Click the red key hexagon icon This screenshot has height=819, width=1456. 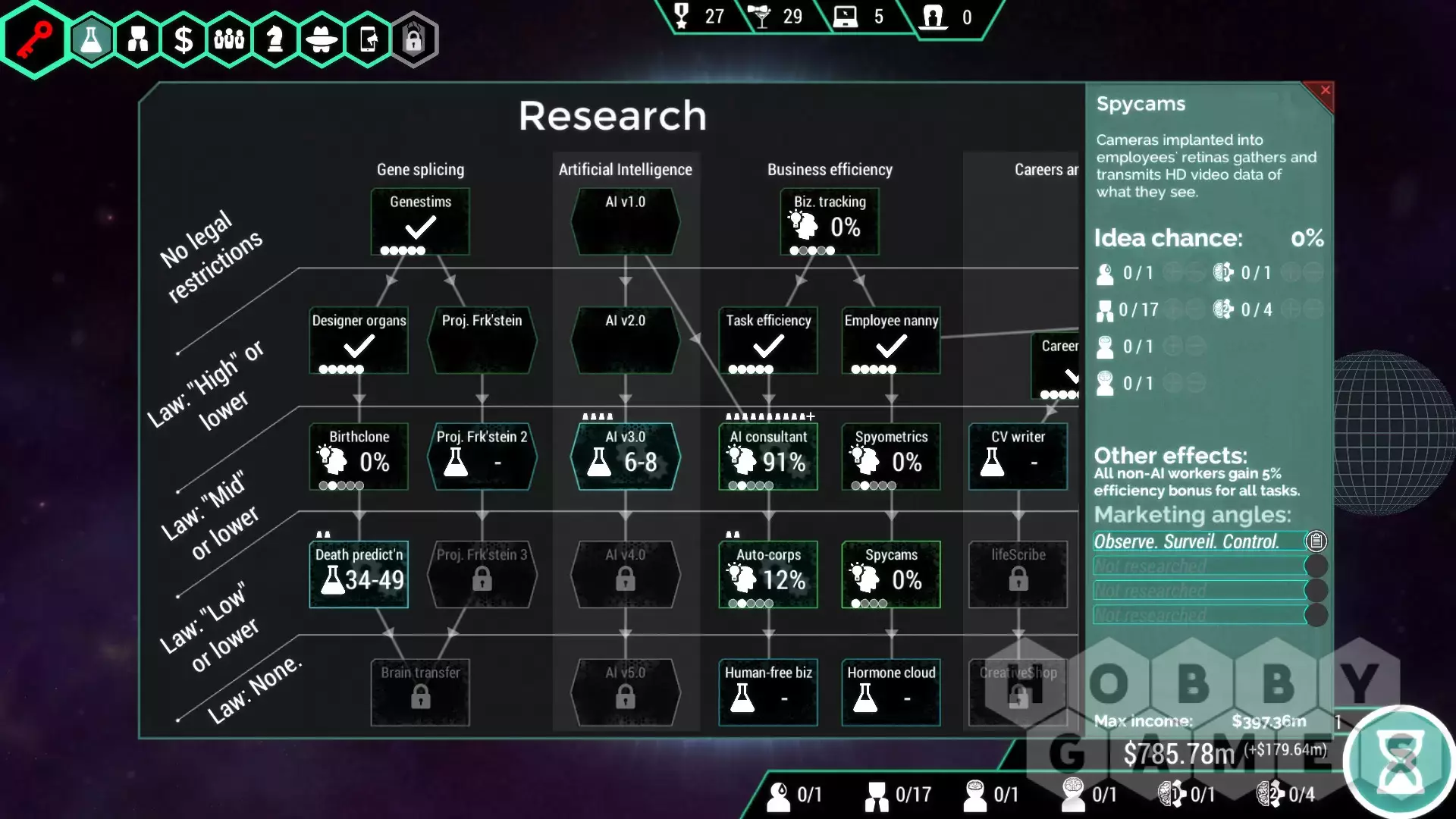click(x=35, y=38)
